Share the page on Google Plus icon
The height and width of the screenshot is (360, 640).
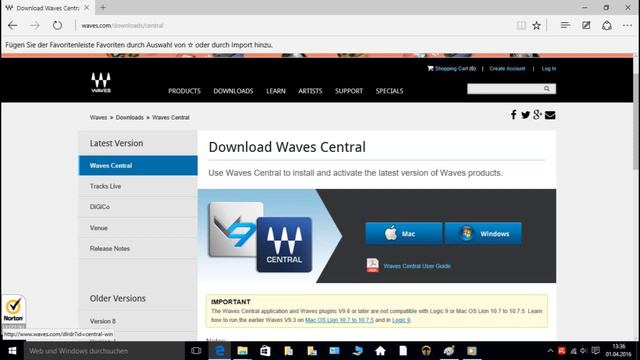pyautogui.click(x=537, y=115)
